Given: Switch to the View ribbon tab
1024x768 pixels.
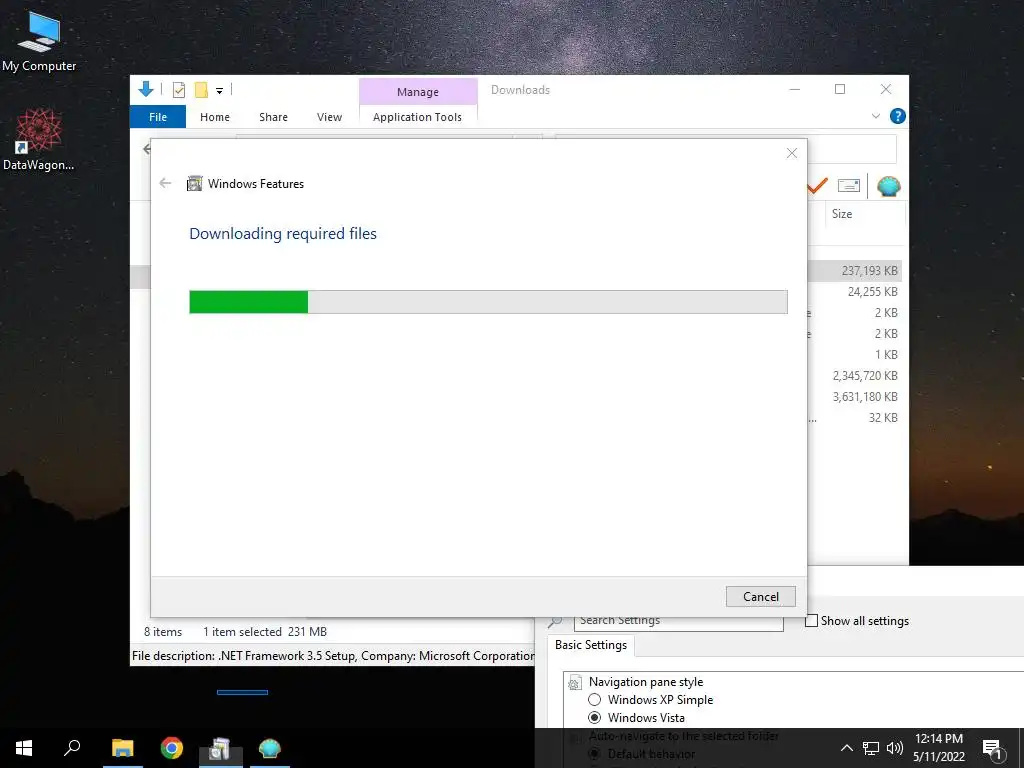Looking at the screenshot, I should pyautogui.click(x=329, y=117).
